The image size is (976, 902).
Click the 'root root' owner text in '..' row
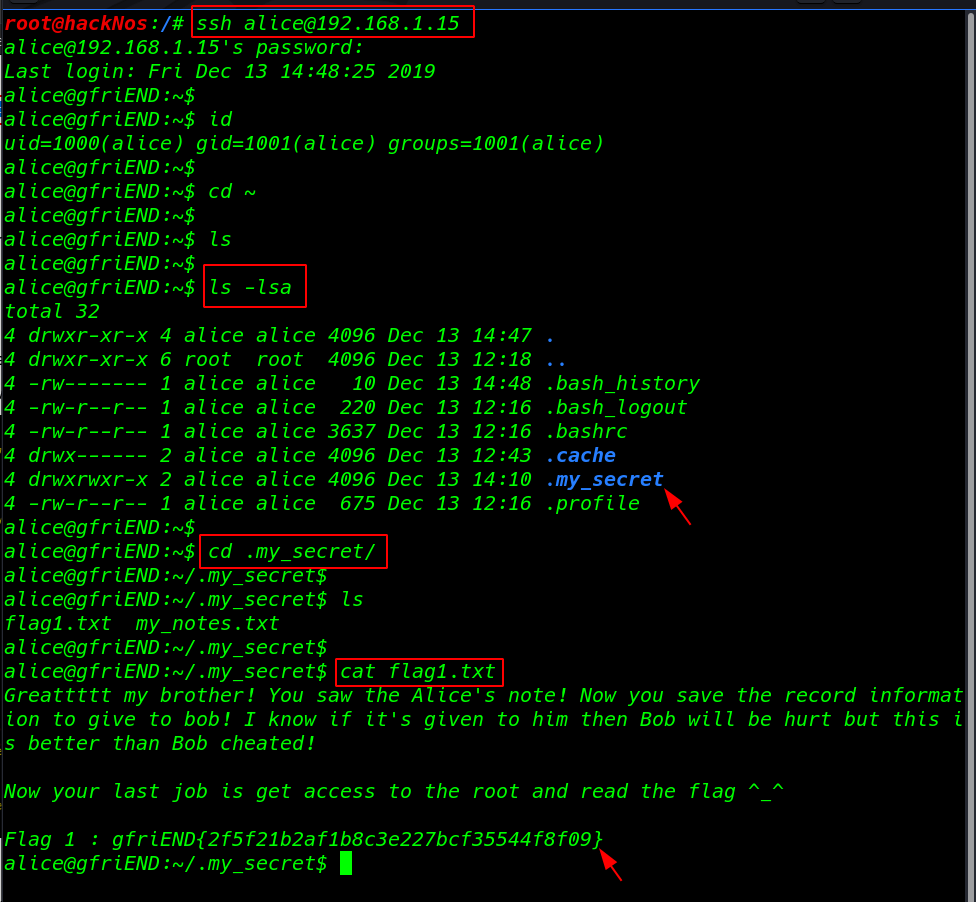pos(243,359)
